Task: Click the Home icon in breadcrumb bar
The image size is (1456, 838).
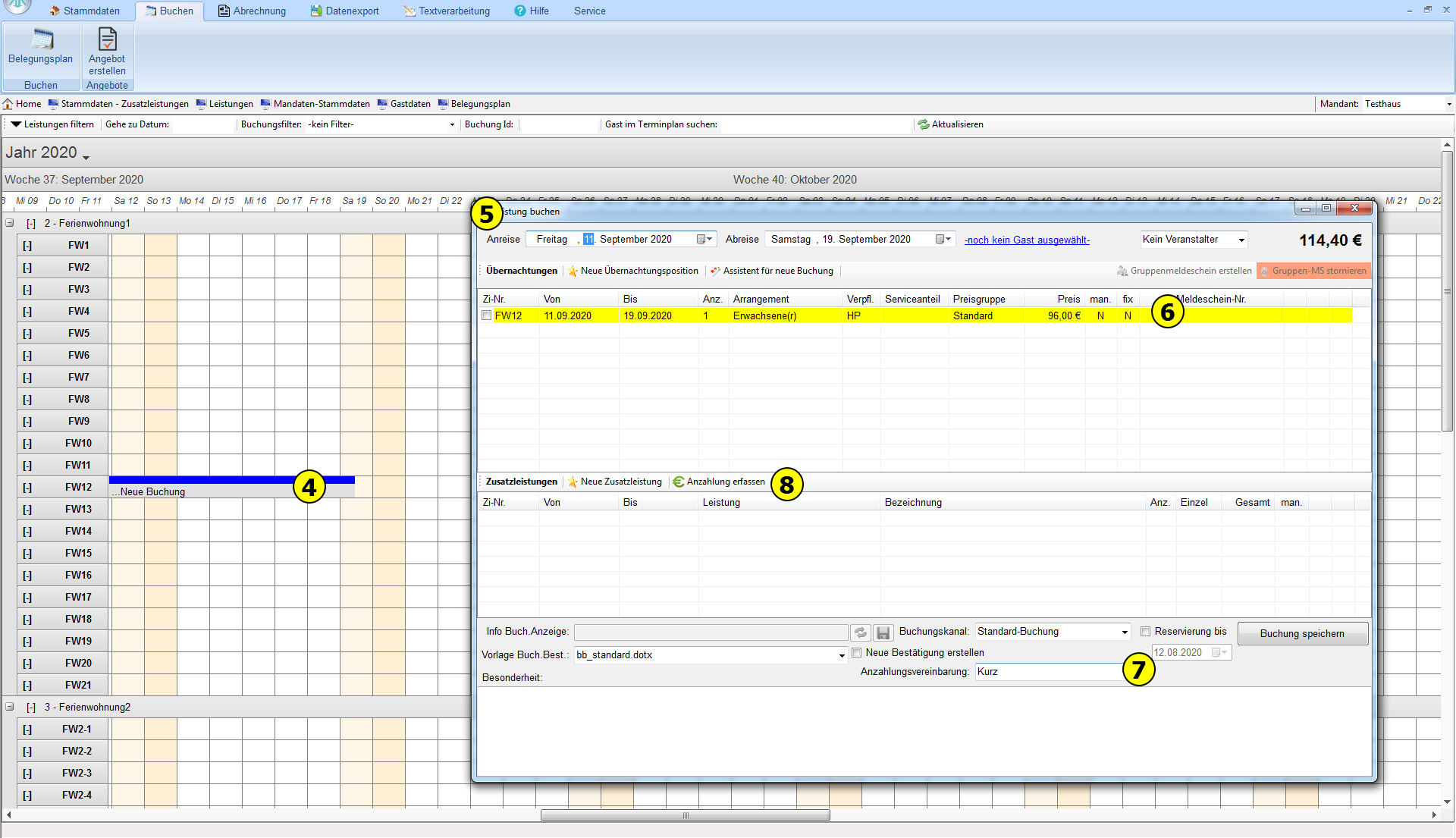Action: pos(8,104)
